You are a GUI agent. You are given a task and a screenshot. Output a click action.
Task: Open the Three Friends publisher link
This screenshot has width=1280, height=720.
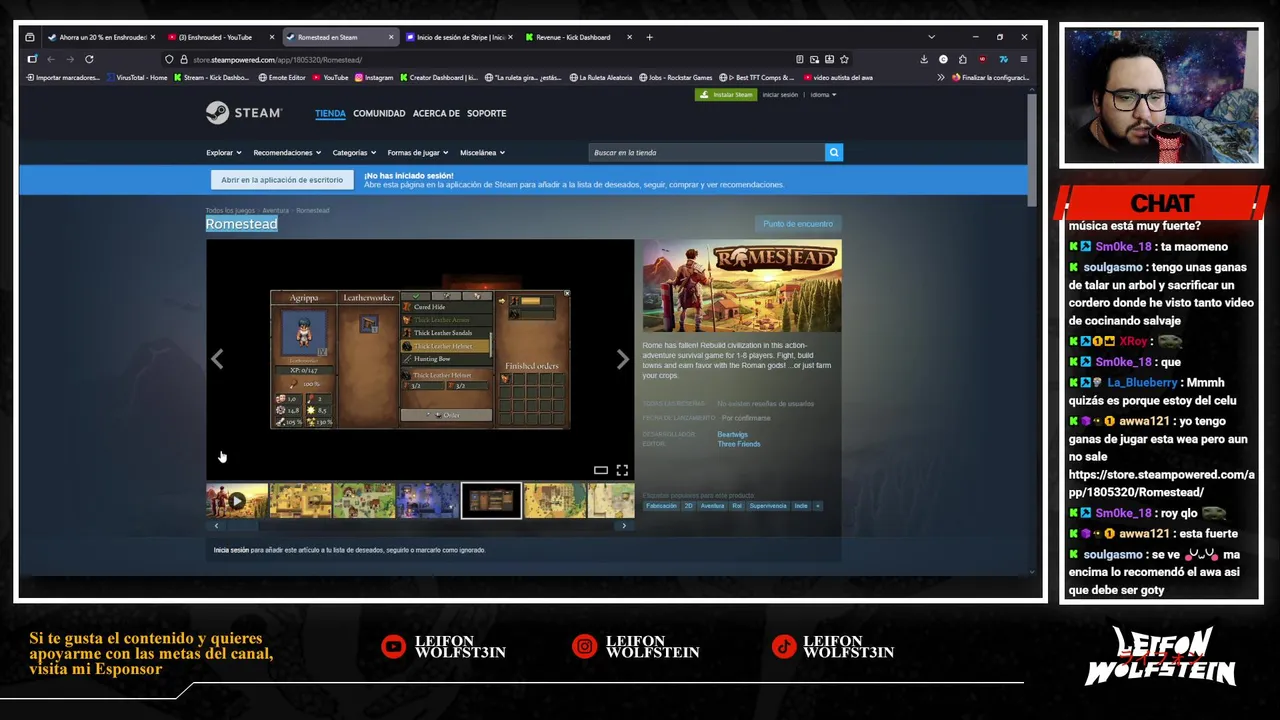pos(739,444)
